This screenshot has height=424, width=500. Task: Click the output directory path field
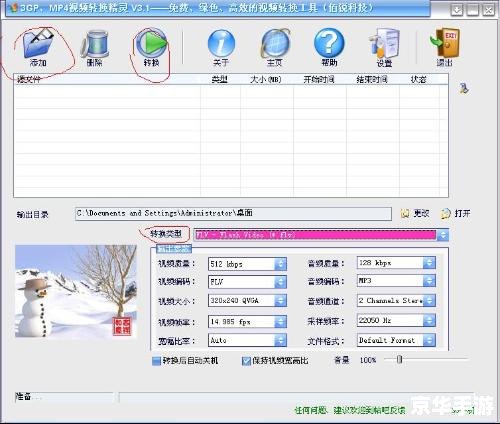pos(233,213)
